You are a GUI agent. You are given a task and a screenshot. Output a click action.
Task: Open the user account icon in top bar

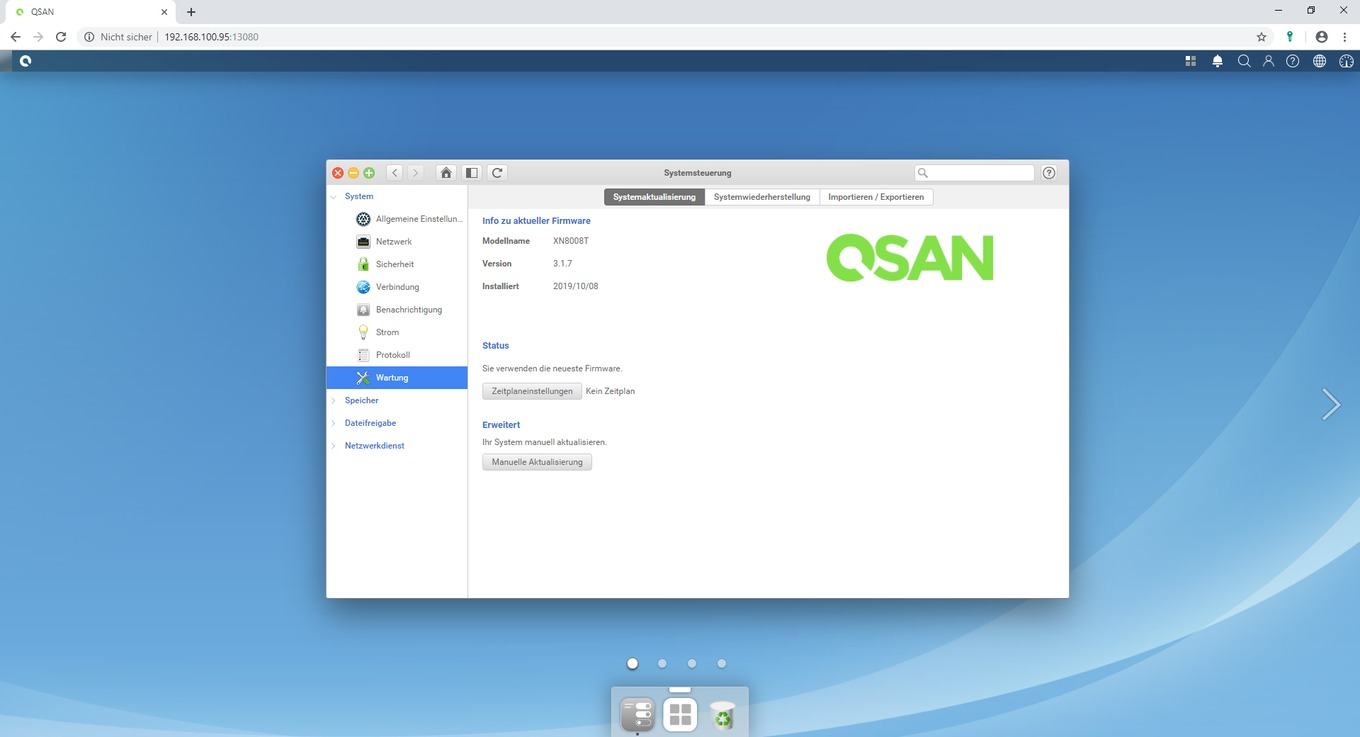coord(1268,61)
